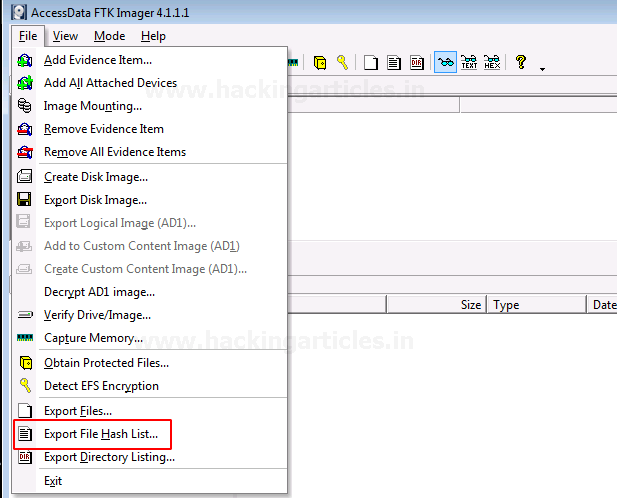Select Remove All Evidence Items
The width and height of the screenshot is (617, 498).
(x=150, y=152)
